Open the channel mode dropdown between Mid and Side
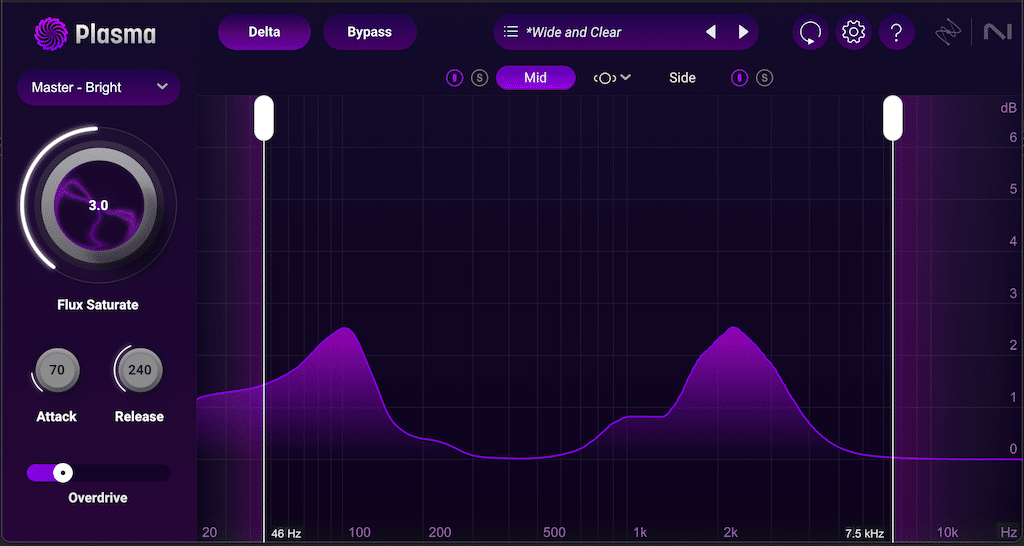1024x546 pixels. click(x=612, y=78)
